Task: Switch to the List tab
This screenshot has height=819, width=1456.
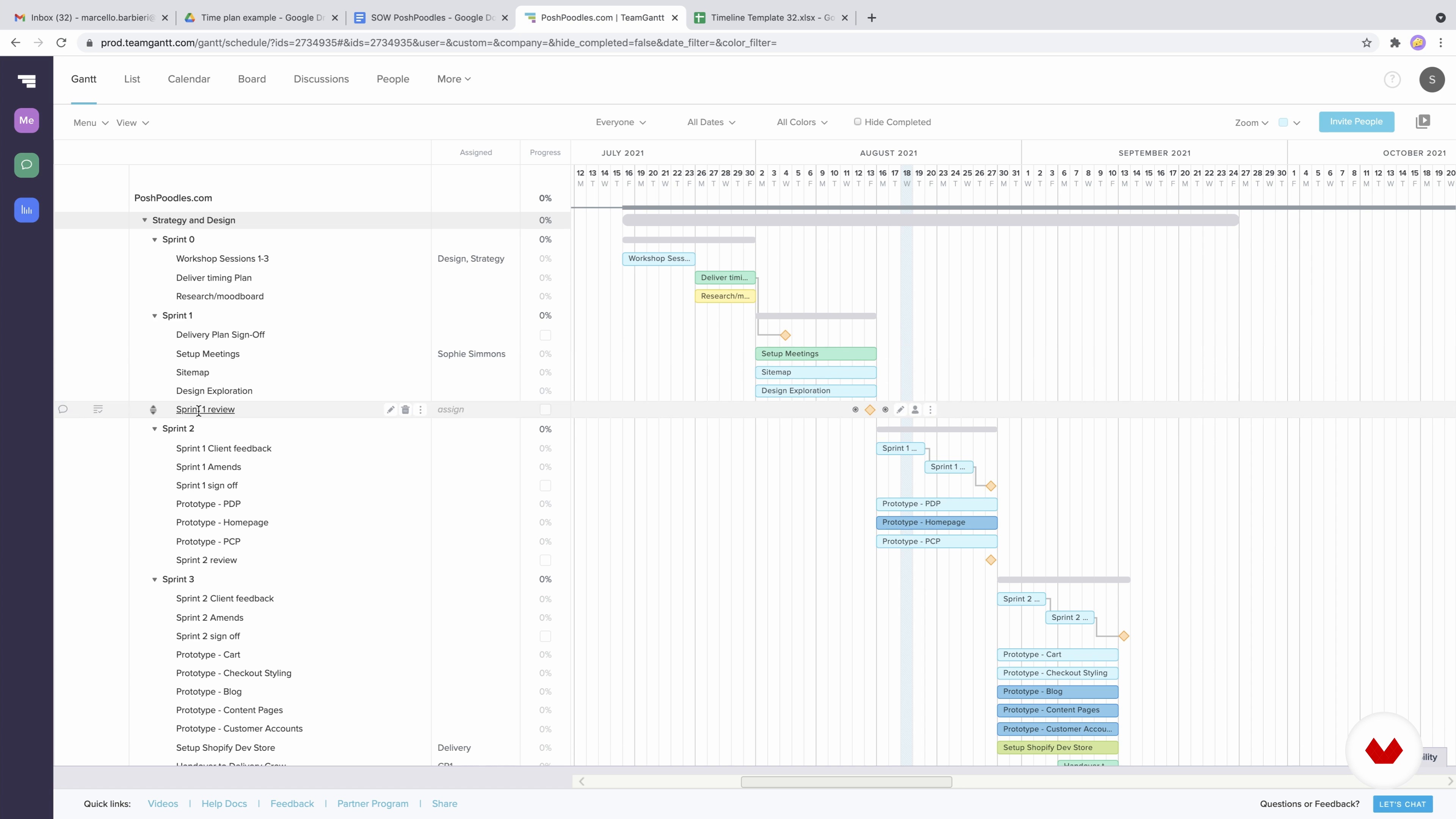Action: [132, 79]
